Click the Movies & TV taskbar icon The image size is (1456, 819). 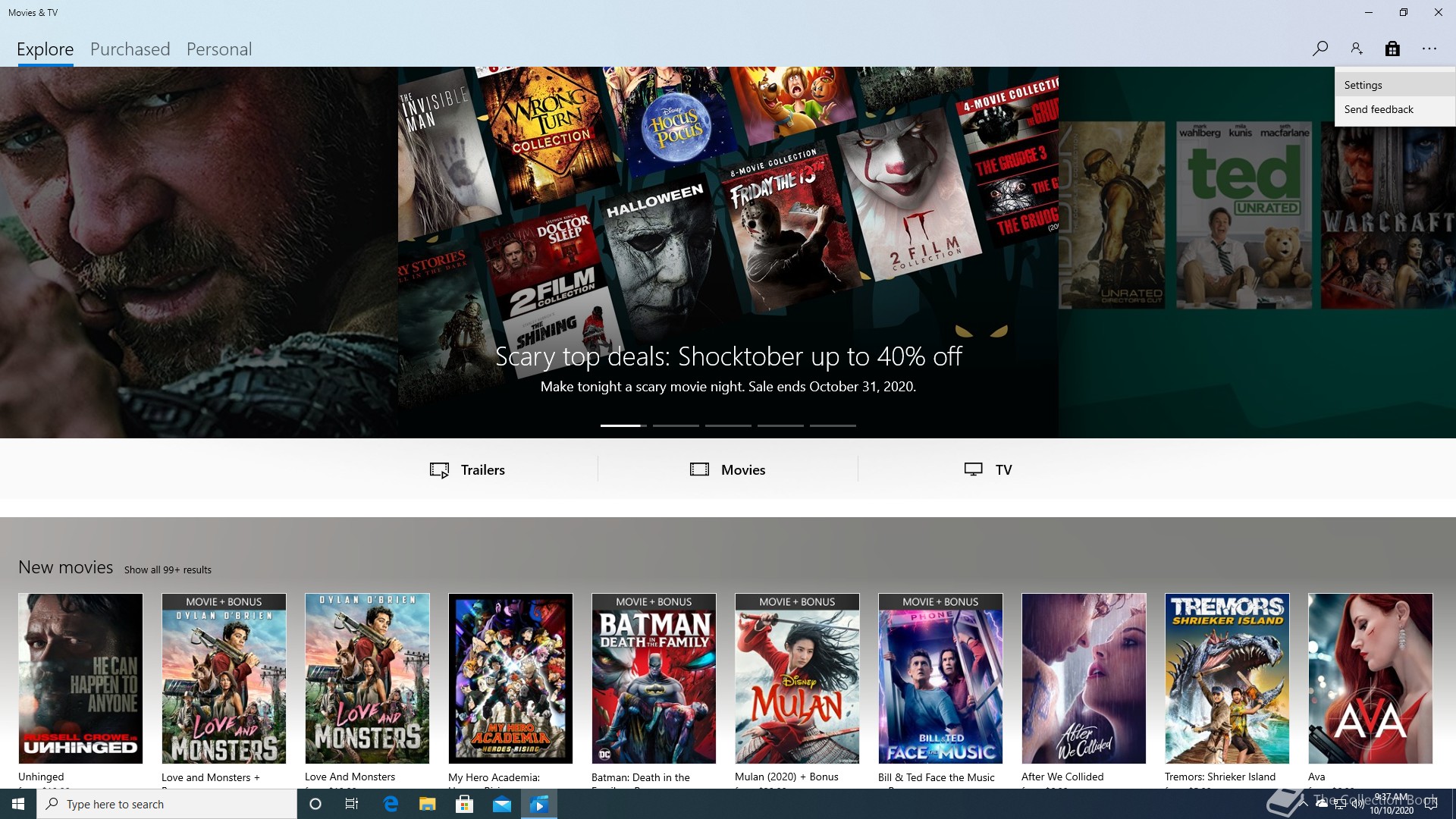(539, 804)
